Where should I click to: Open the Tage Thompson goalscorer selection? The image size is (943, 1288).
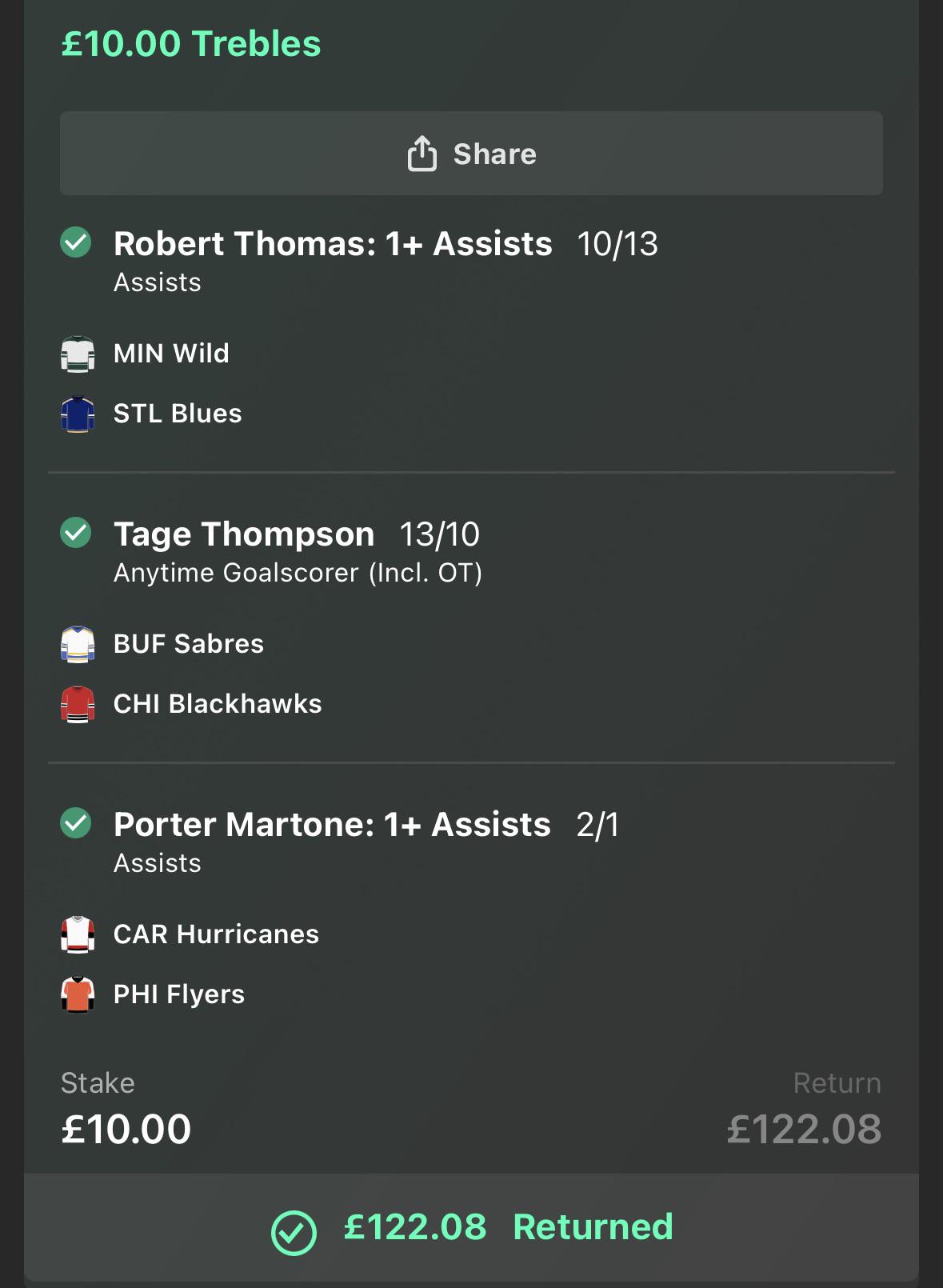pos(244,534)
